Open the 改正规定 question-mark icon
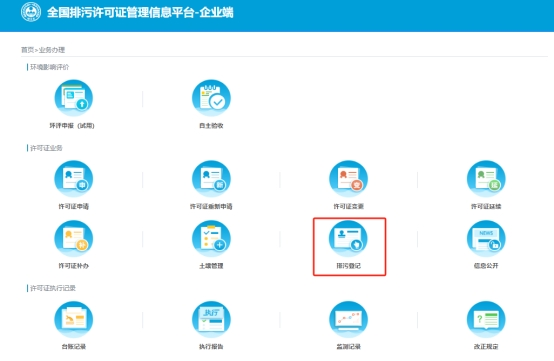Screen dimensions: 554x361 [486, 319]
